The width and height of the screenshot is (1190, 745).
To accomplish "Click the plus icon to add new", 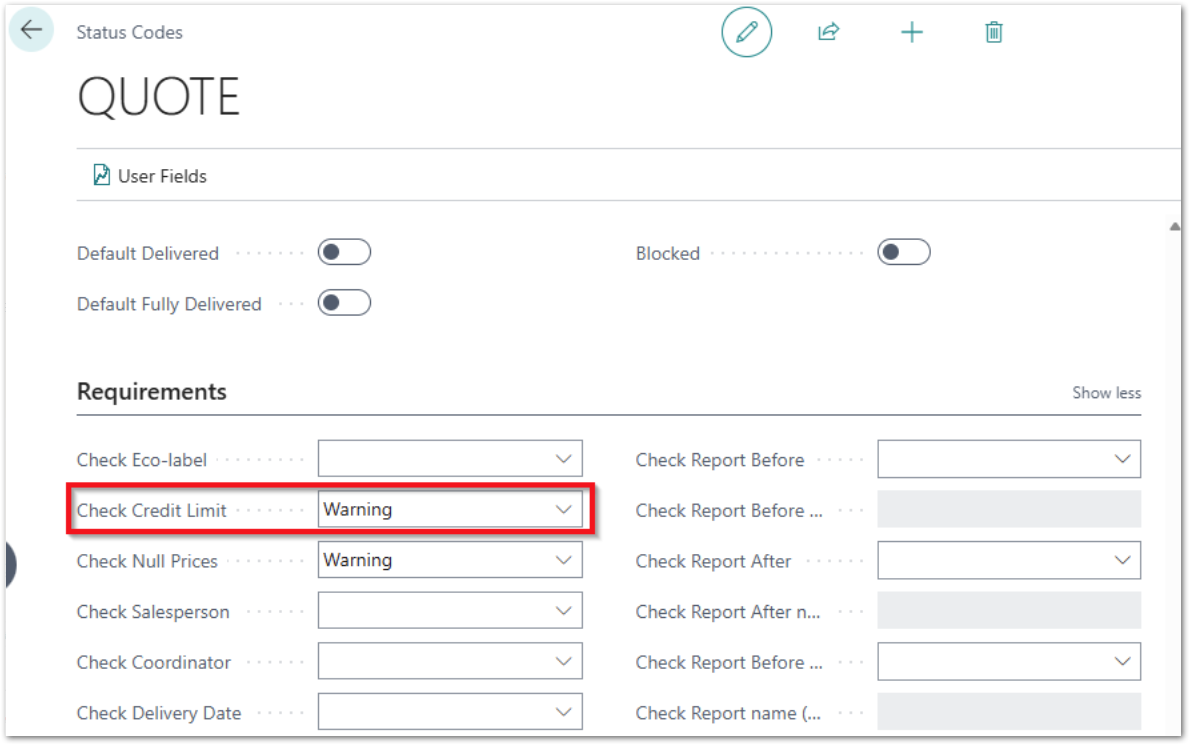I will click(x=911, y=32).
